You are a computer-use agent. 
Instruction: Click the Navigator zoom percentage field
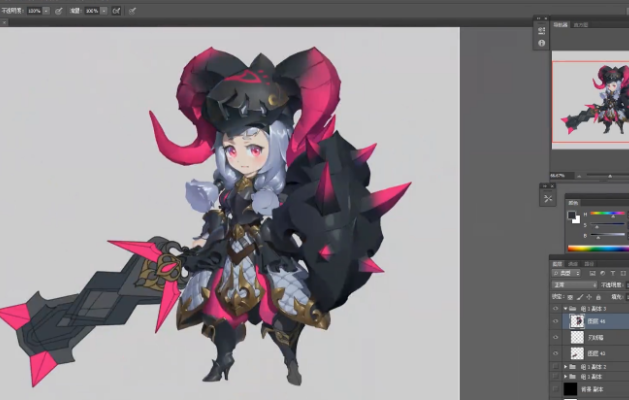[562, 176]
